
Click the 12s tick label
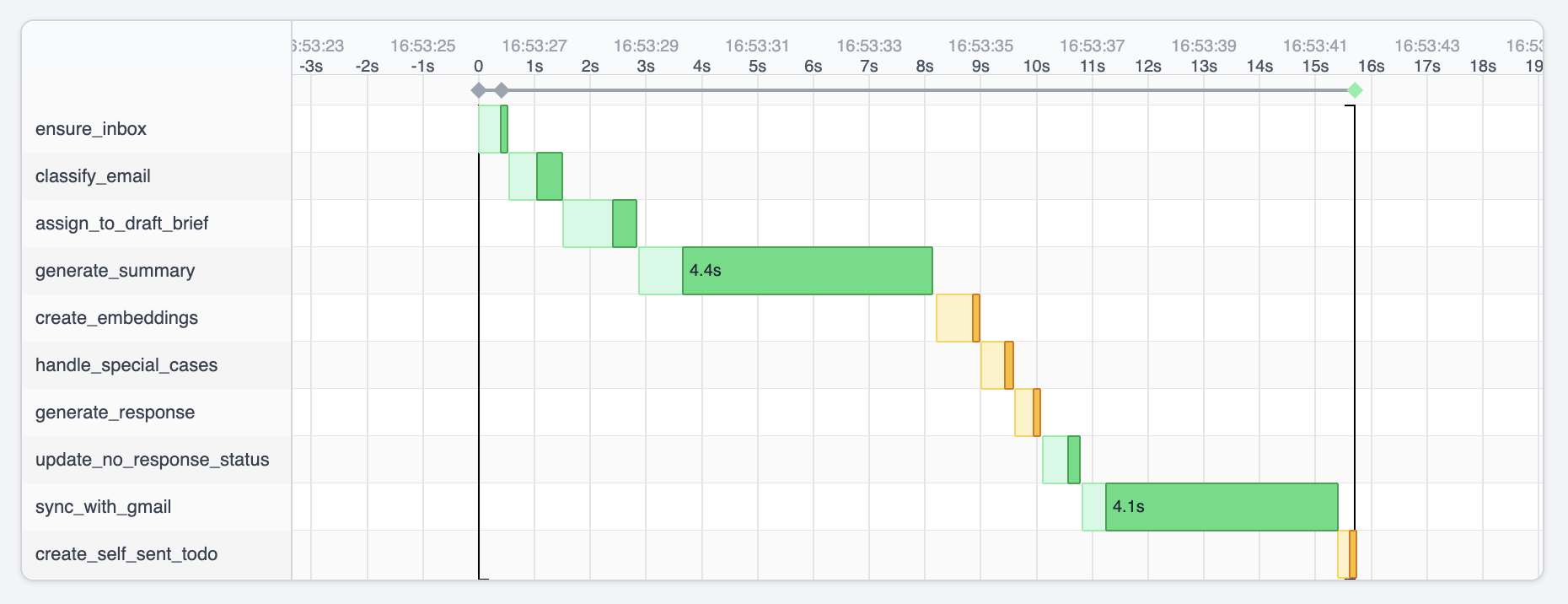pyautogui.click(x=1148, y=66)
